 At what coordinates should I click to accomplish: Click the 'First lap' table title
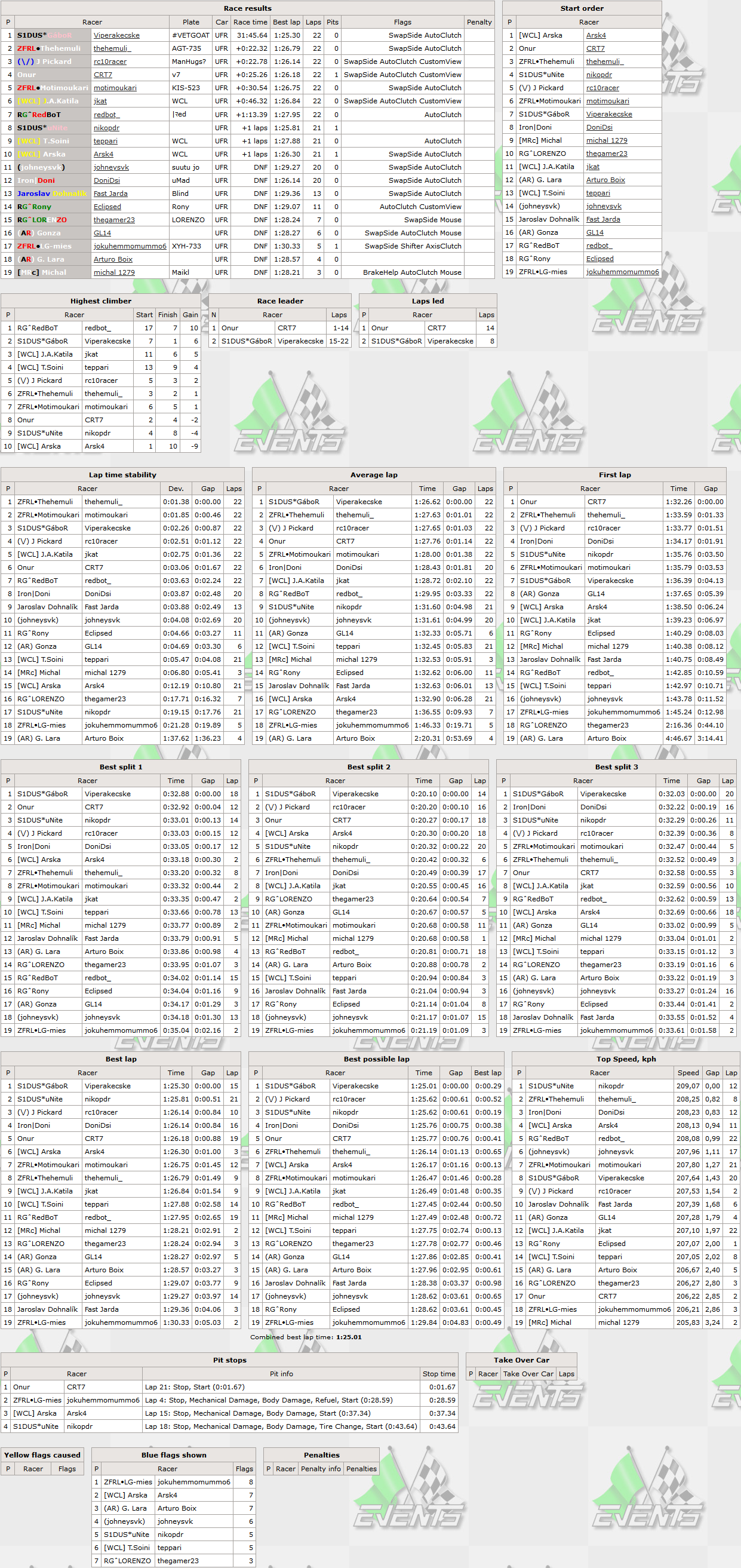614,475
